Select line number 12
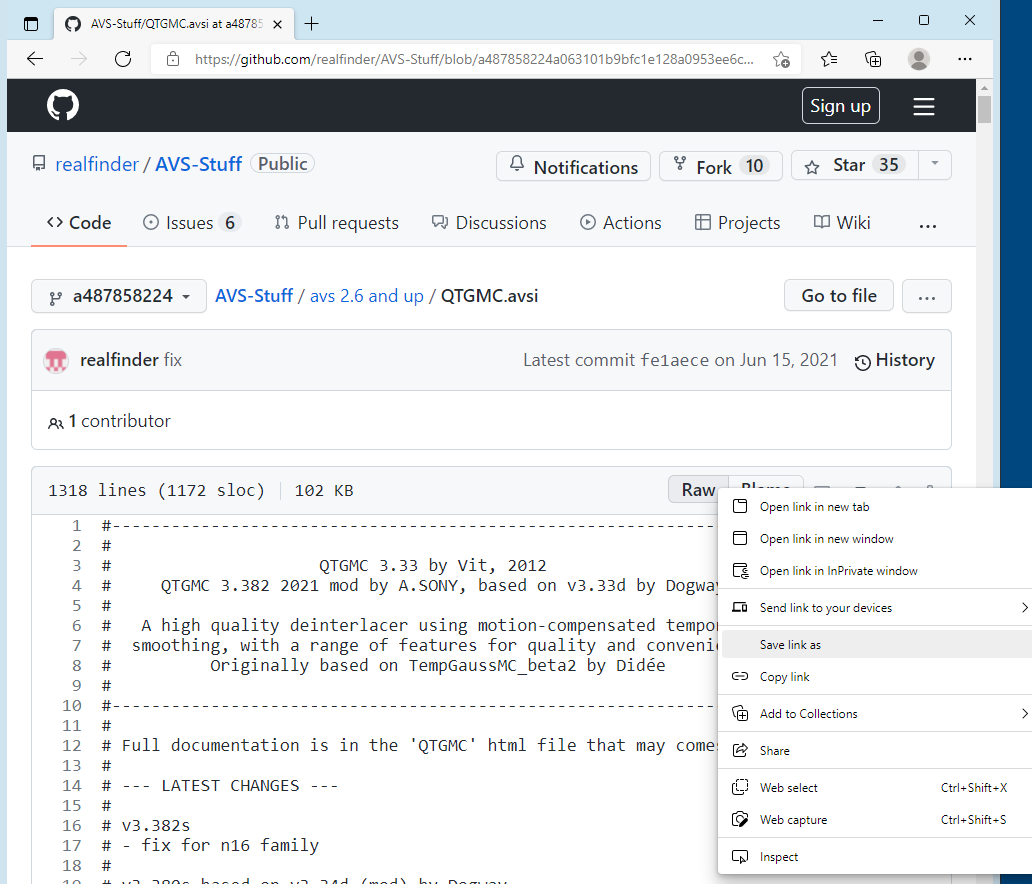 click(72, 746)
